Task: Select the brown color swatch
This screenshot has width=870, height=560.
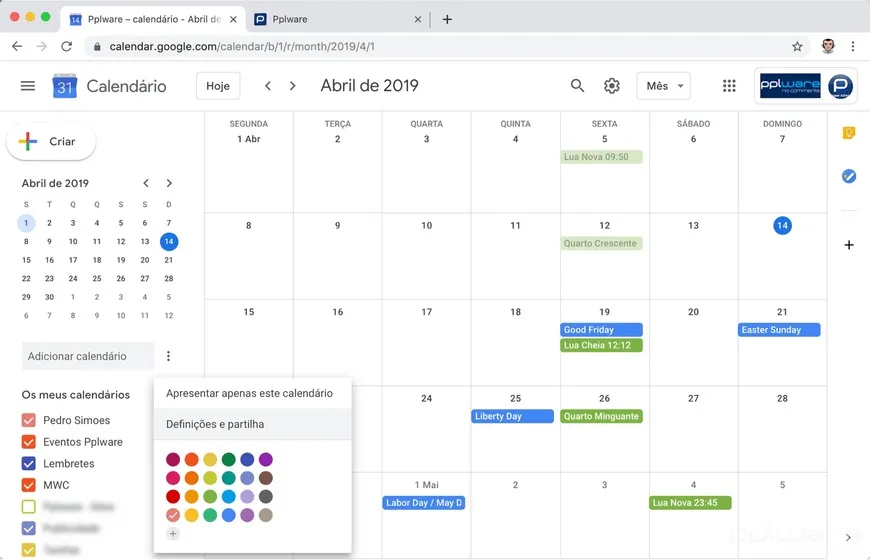Action: [x=266, y=478]
